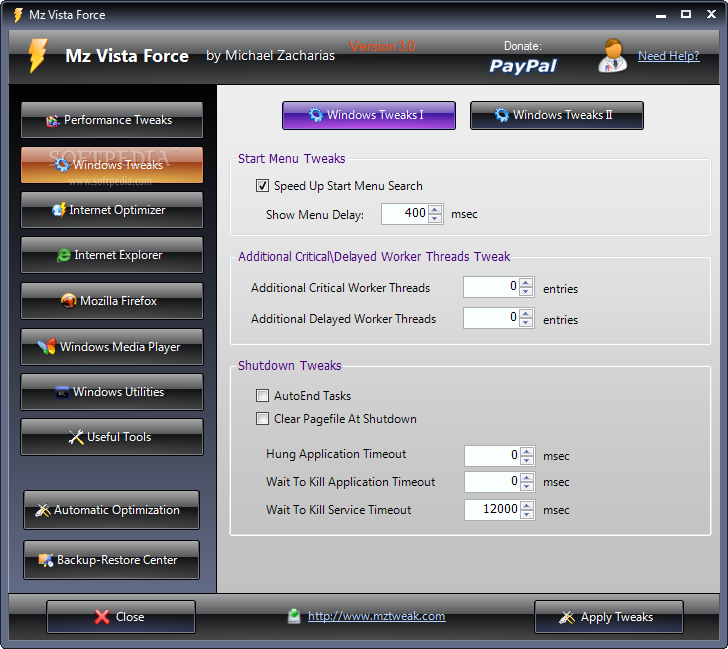Decrease Show Menu Delay value

[435, 219]
